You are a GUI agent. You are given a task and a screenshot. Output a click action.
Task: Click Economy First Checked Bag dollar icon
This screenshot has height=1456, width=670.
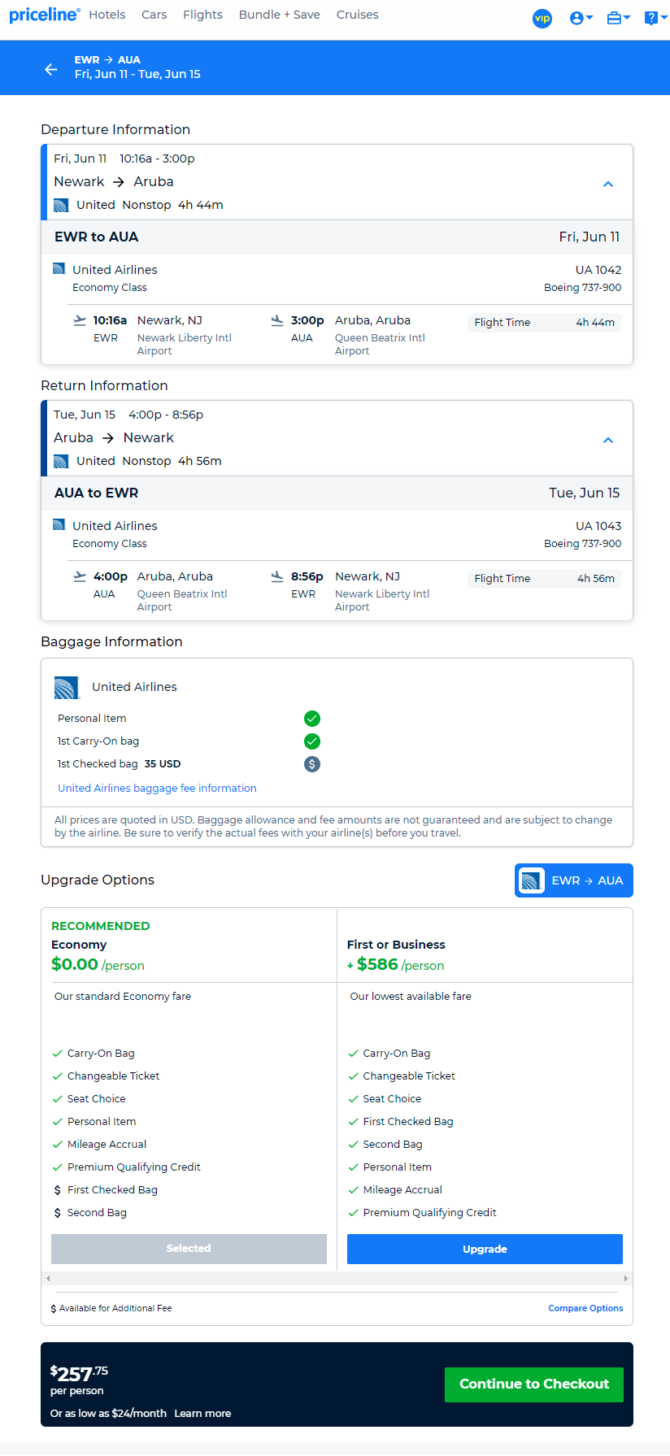(x=57, y=1190)
